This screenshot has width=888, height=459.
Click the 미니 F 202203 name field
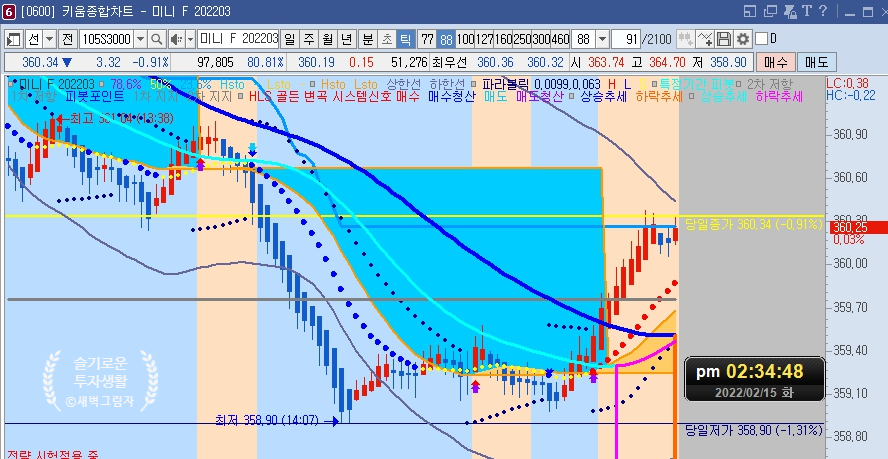click(238, 39)
